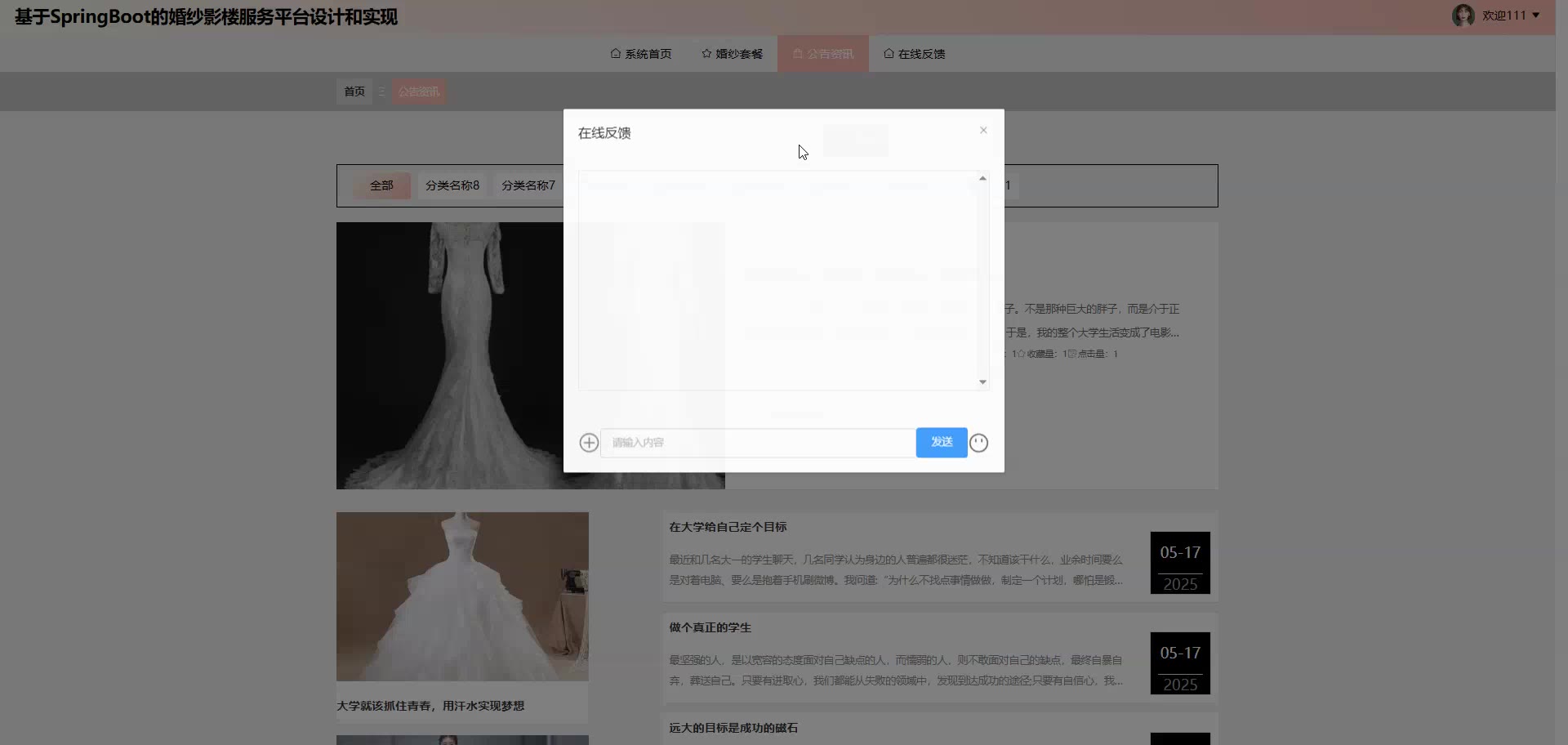Type in the 请输入内容 message field

click(757, 443)
